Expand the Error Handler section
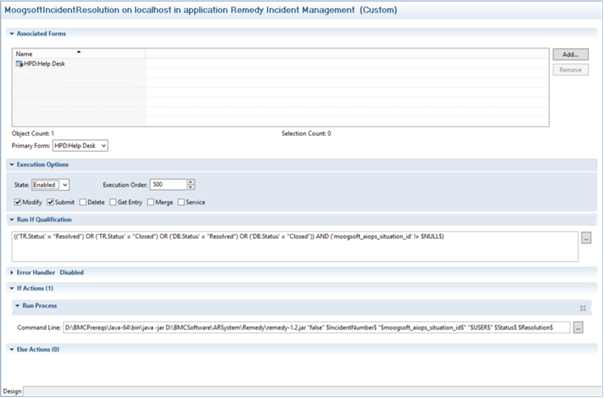The height and width of the screenshot is (398, 604). pos(12,272)
